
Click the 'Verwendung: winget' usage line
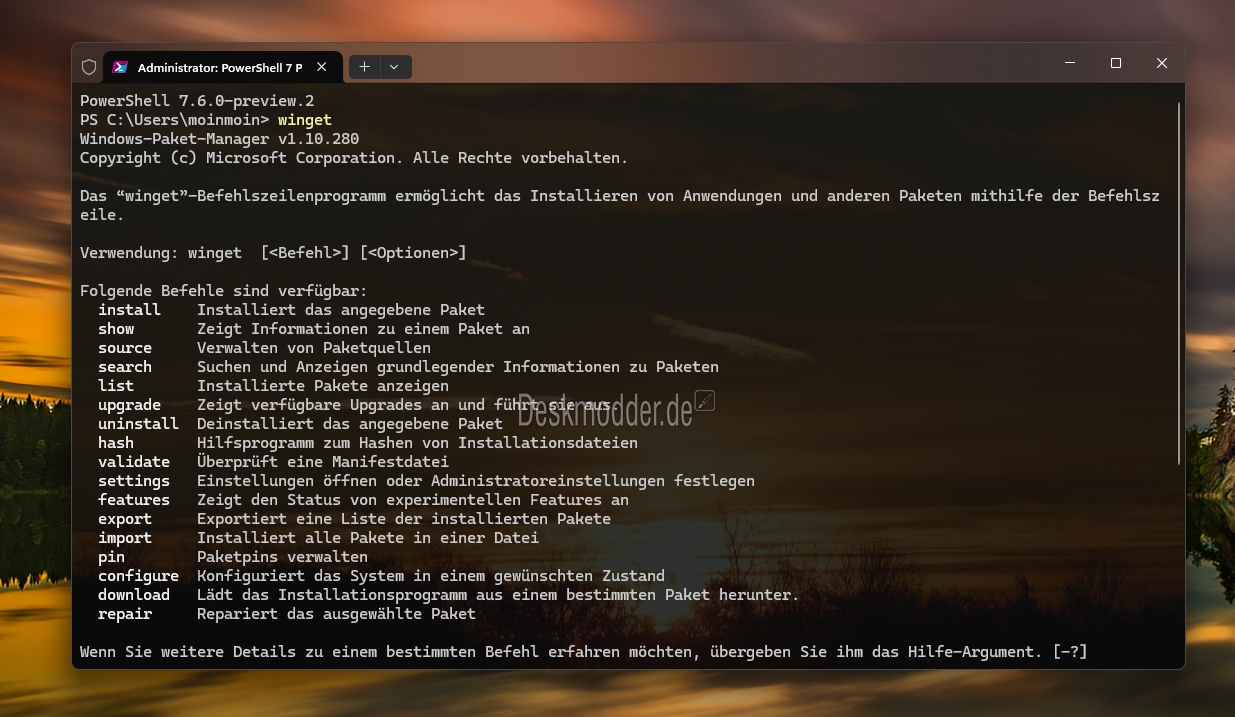[273, 253]
